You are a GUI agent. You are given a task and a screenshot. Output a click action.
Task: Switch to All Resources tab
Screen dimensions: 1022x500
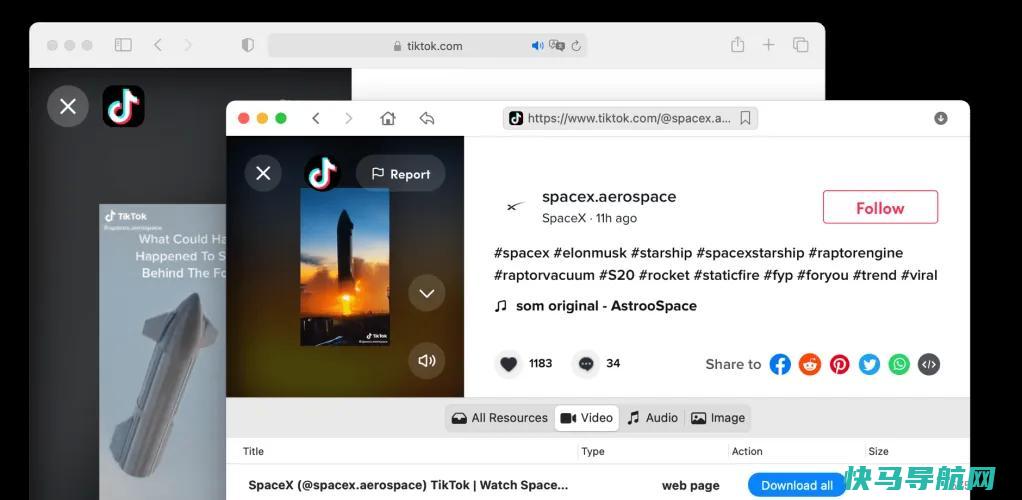[x=500, y=418]
